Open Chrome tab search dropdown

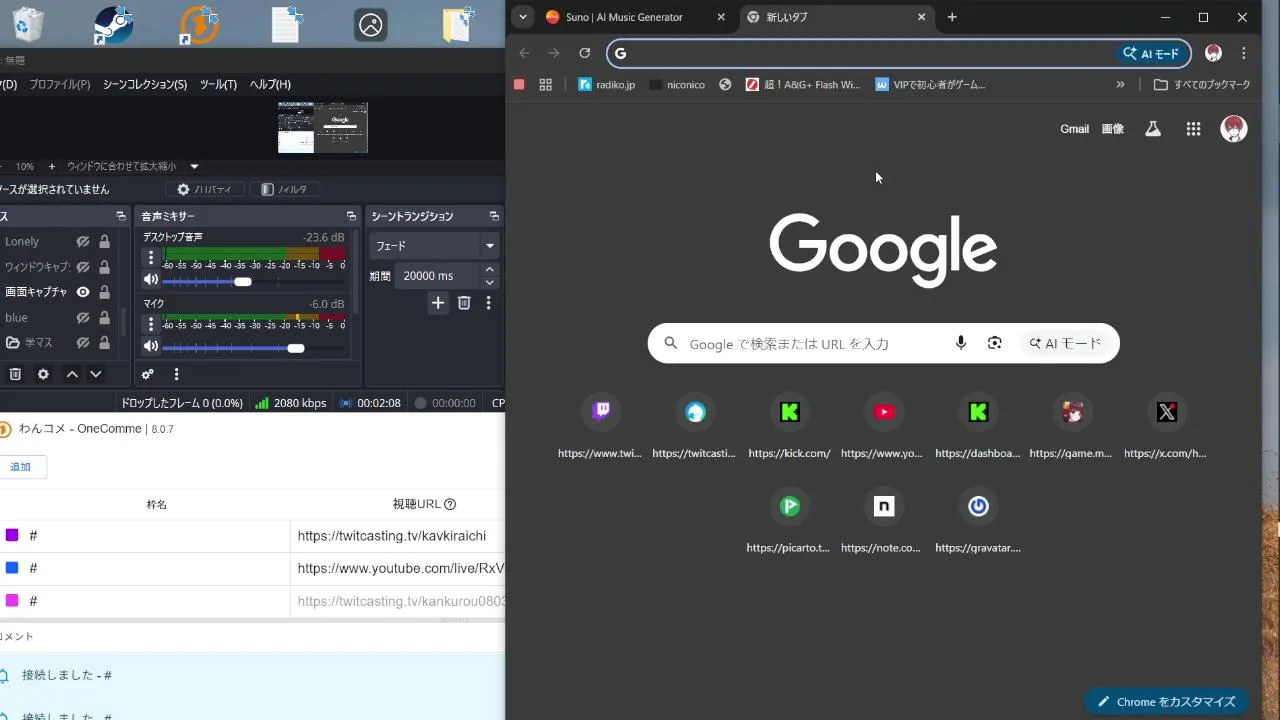(x=523, y=17)
